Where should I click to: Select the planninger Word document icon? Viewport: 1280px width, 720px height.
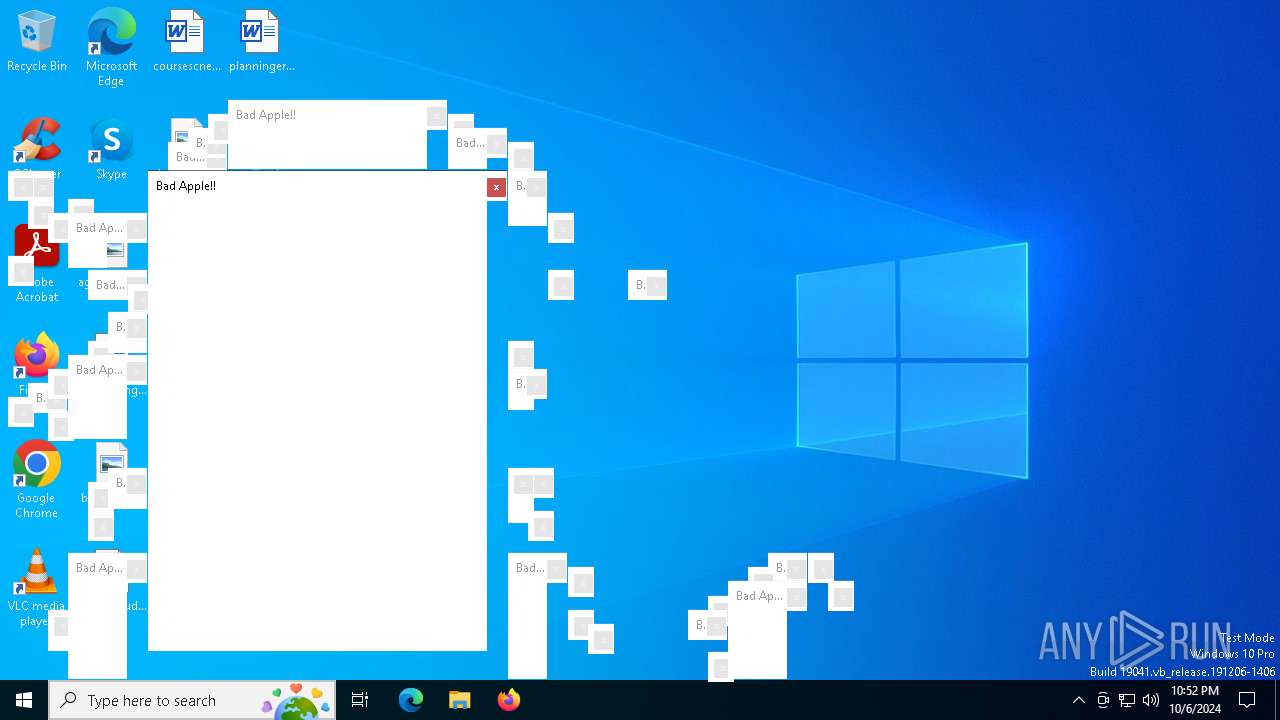point(261,42)
